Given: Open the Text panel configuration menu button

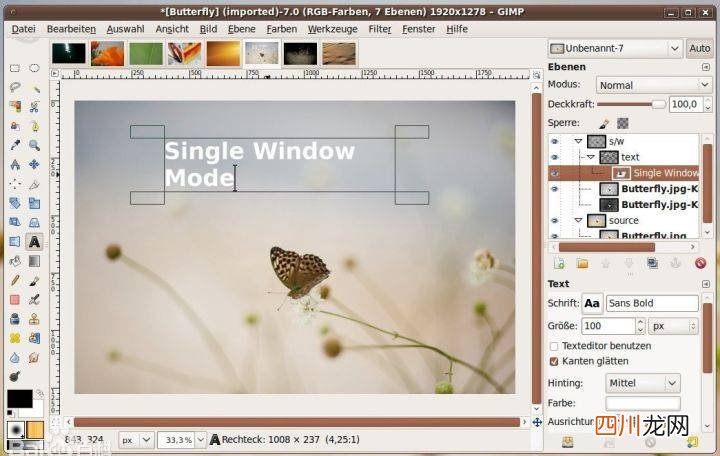Looking at the screenshot, I should pyautogui.click(x=706, y=284).
